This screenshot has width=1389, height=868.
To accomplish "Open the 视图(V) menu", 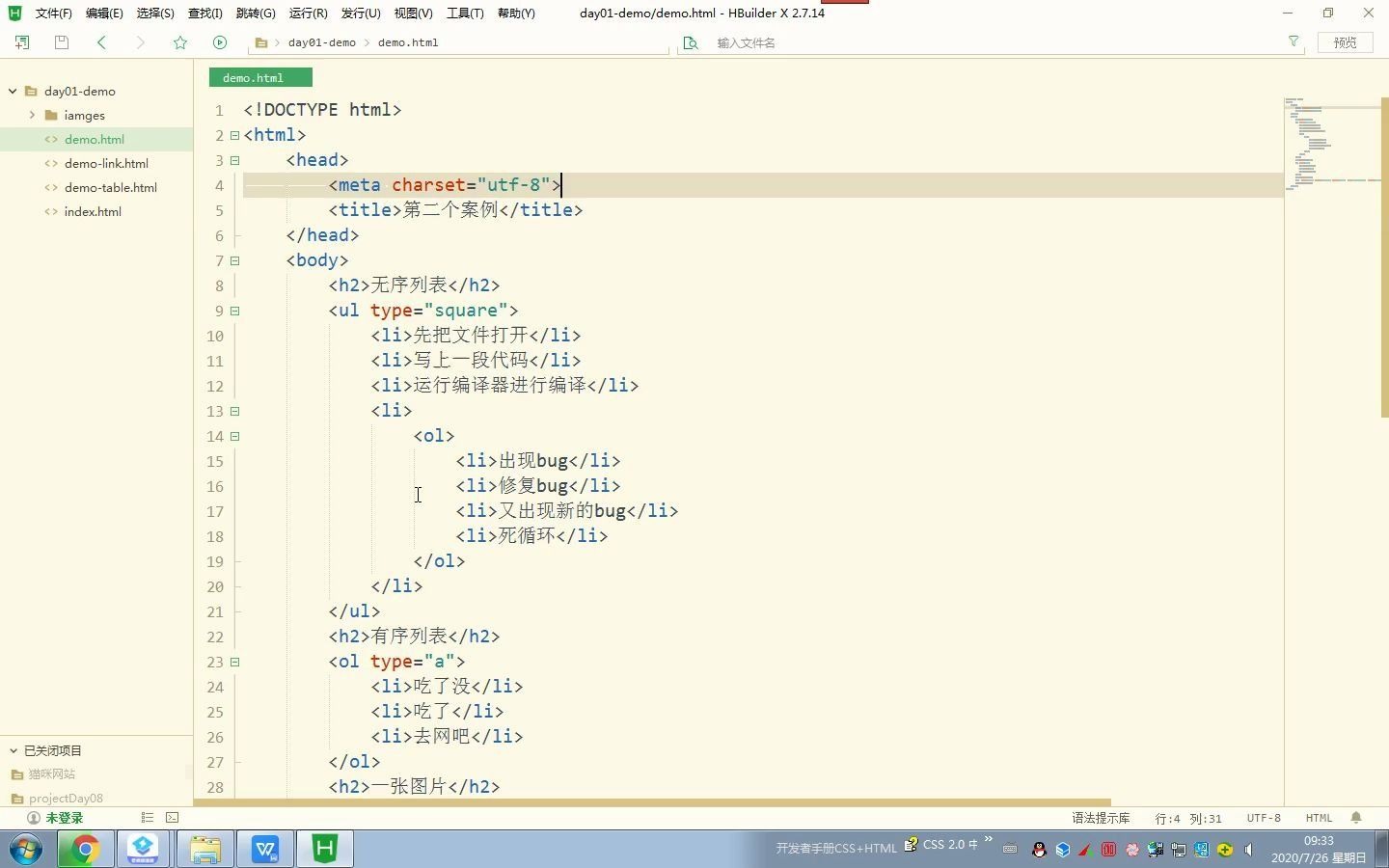I will [x=413, y=14].
